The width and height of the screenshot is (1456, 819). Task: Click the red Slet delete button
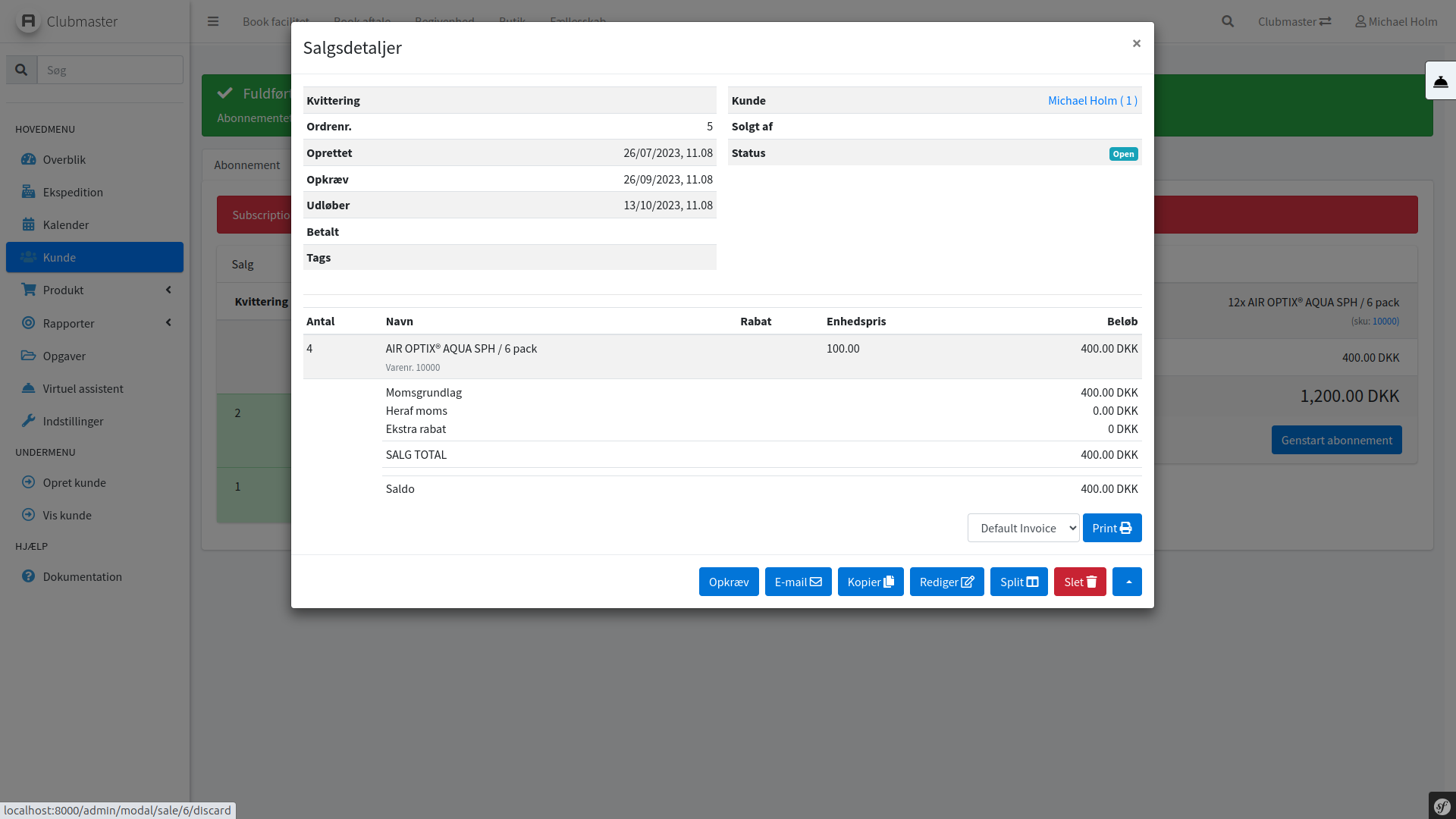(1080, 582)
